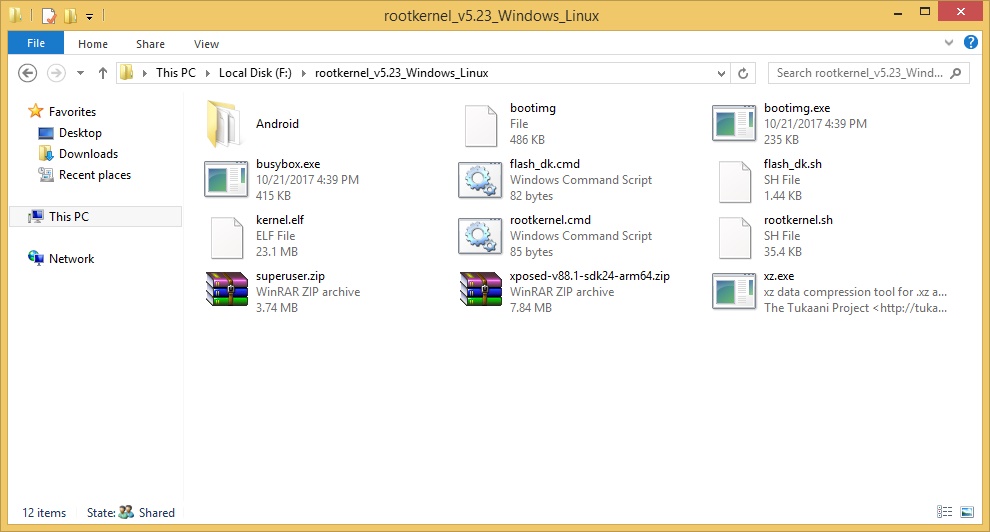990x532 pixels.
Task: Click Favorites label in navigation pane
Action: (73, 112)
